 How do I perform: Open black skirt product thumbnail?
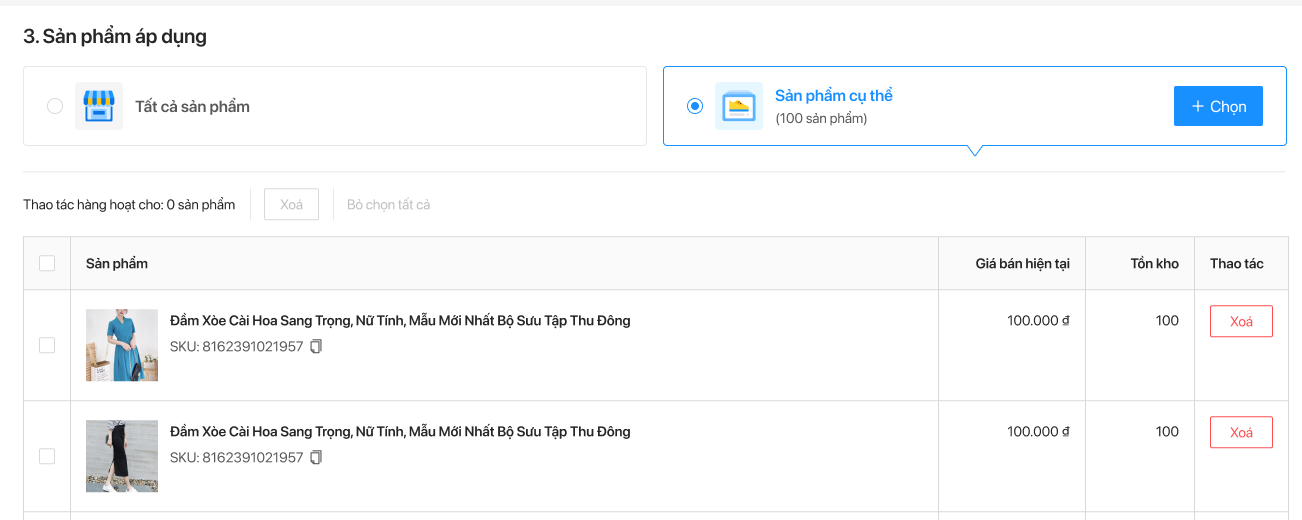(x=122, y=456)
